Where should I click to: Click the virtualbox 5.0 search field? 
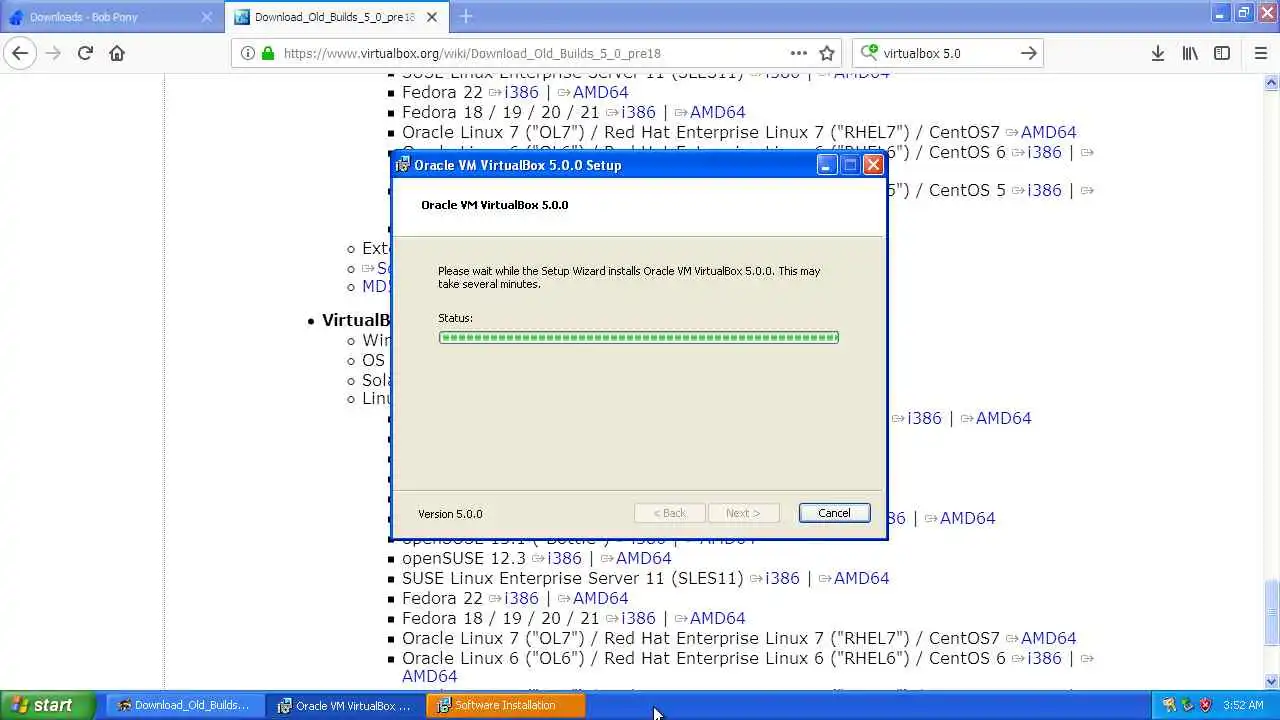click(947, 53)
